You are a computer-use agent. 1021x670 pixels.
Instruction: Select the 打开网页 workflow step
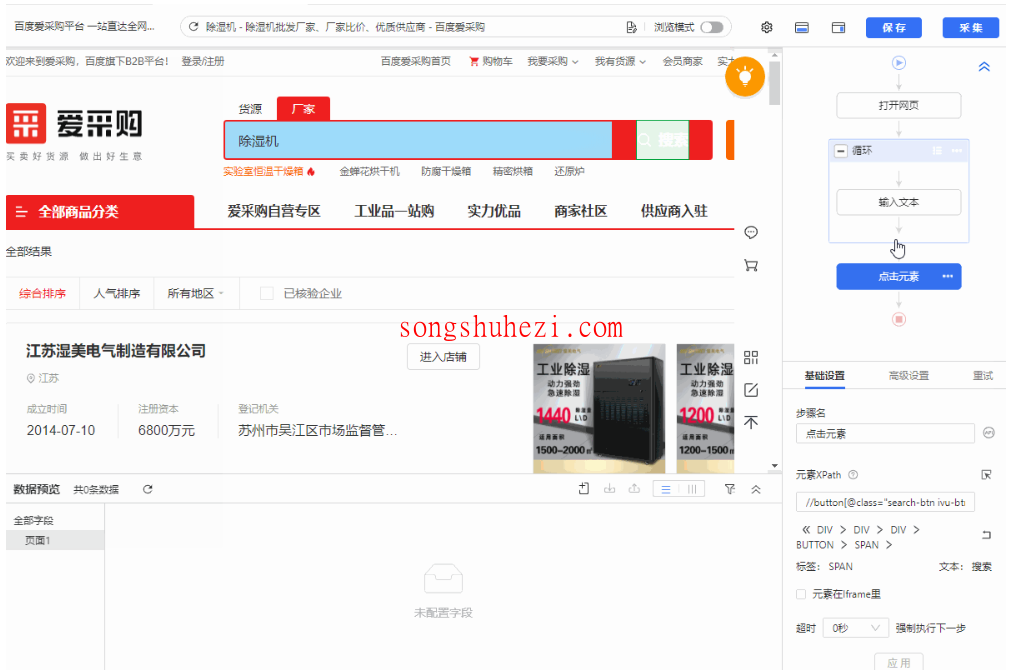pos(899,105)
